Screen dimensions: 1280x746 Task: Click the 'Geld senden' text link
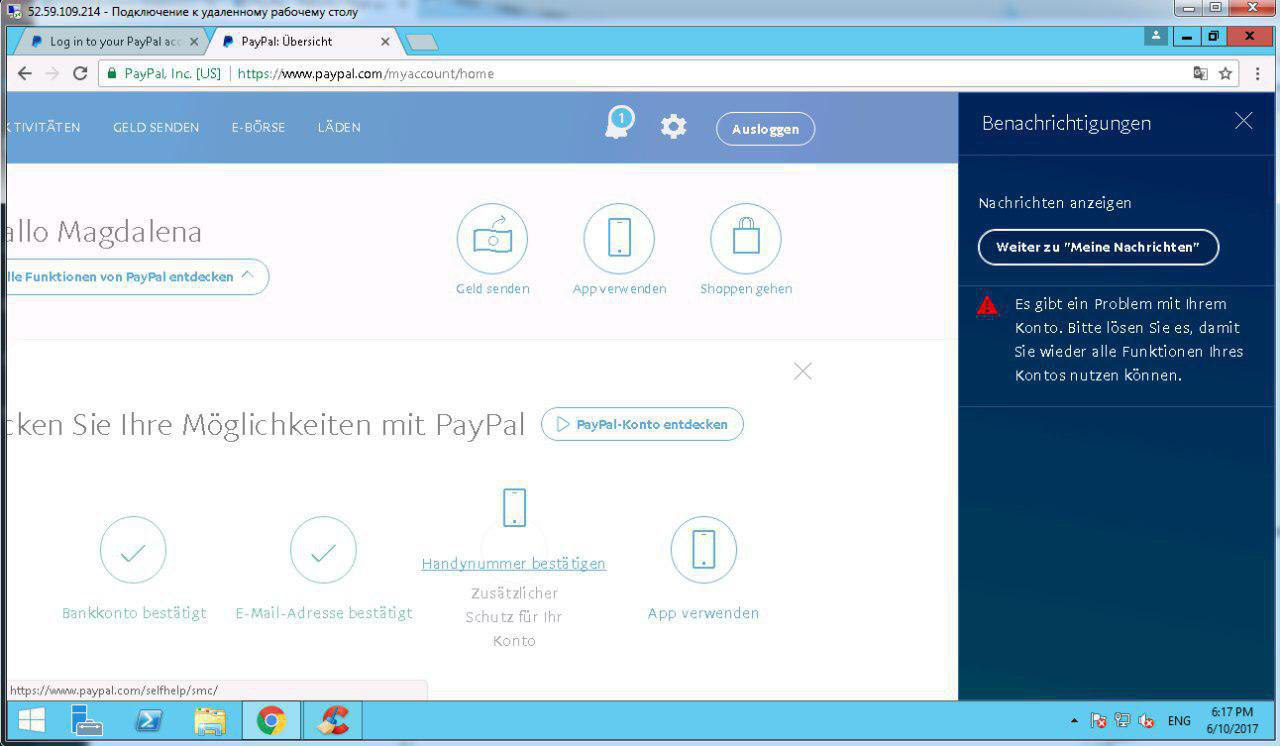click(x=492, y=289)
